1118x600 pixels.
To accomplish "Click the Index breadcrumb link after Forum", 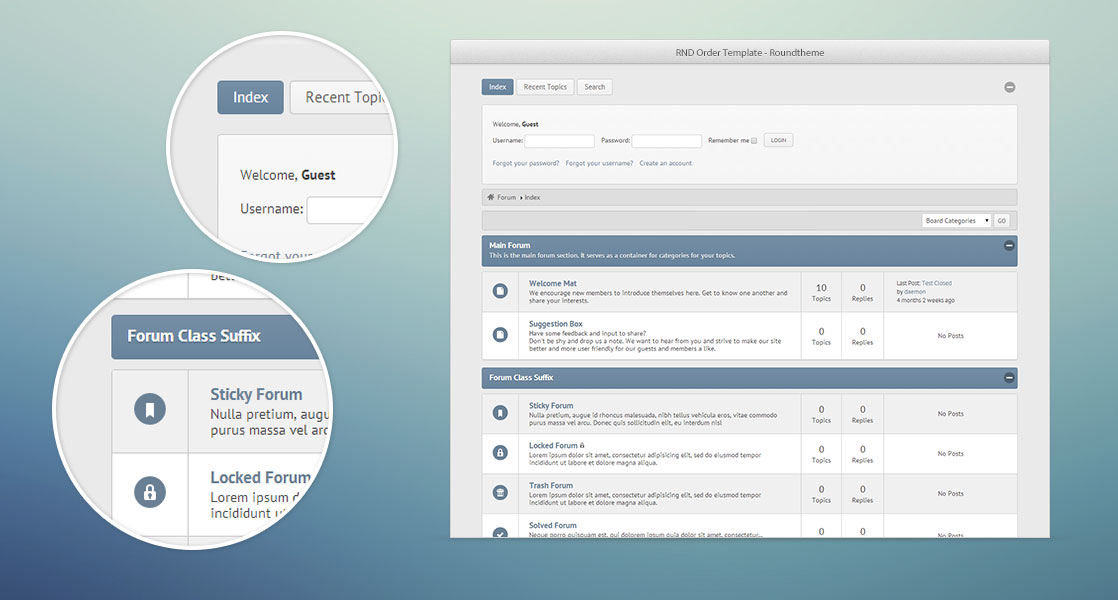I will [x=533, y=197].
